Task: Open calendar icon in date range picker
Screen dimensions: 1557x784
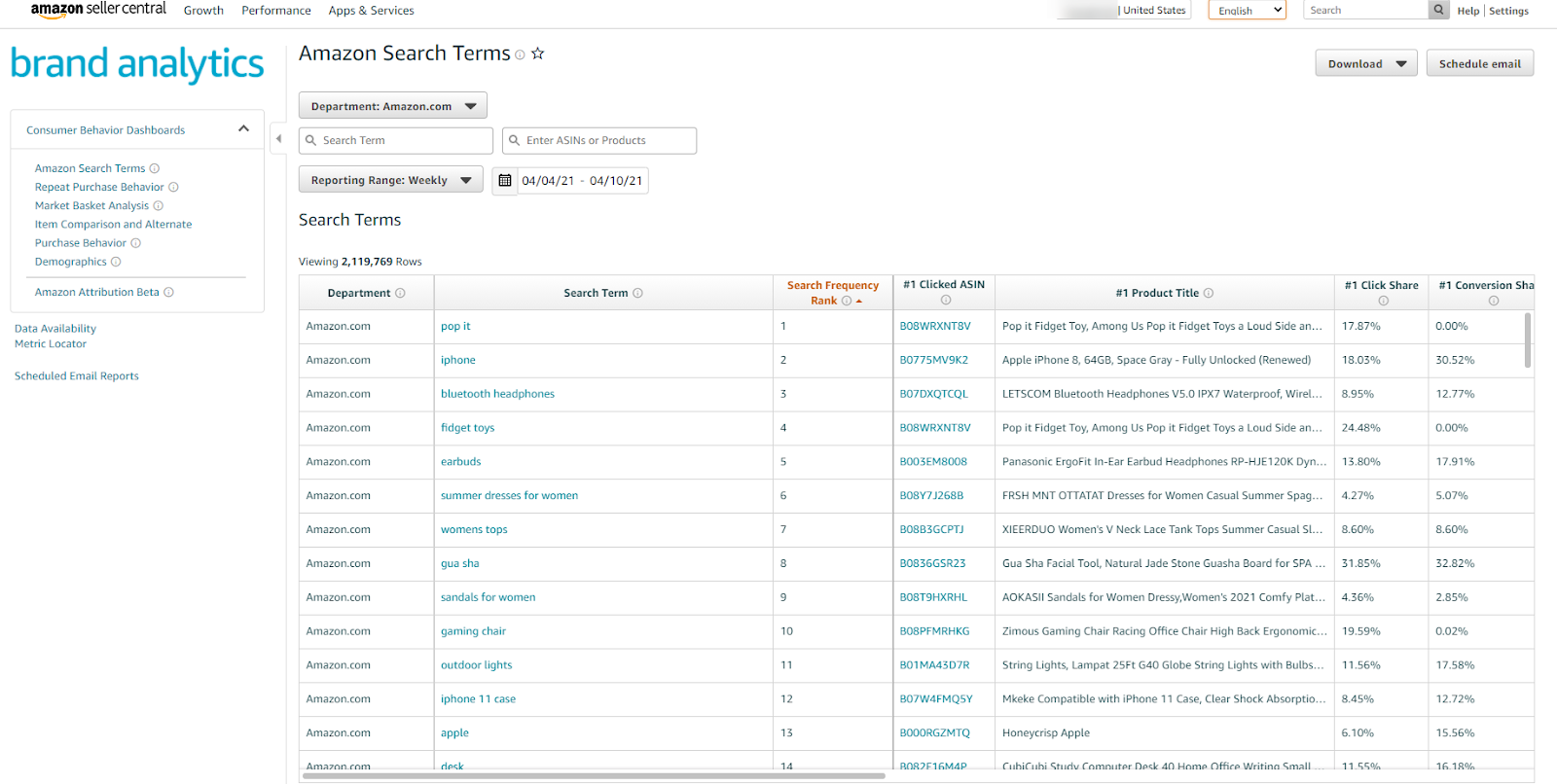Action: click(x=504, y=181)
